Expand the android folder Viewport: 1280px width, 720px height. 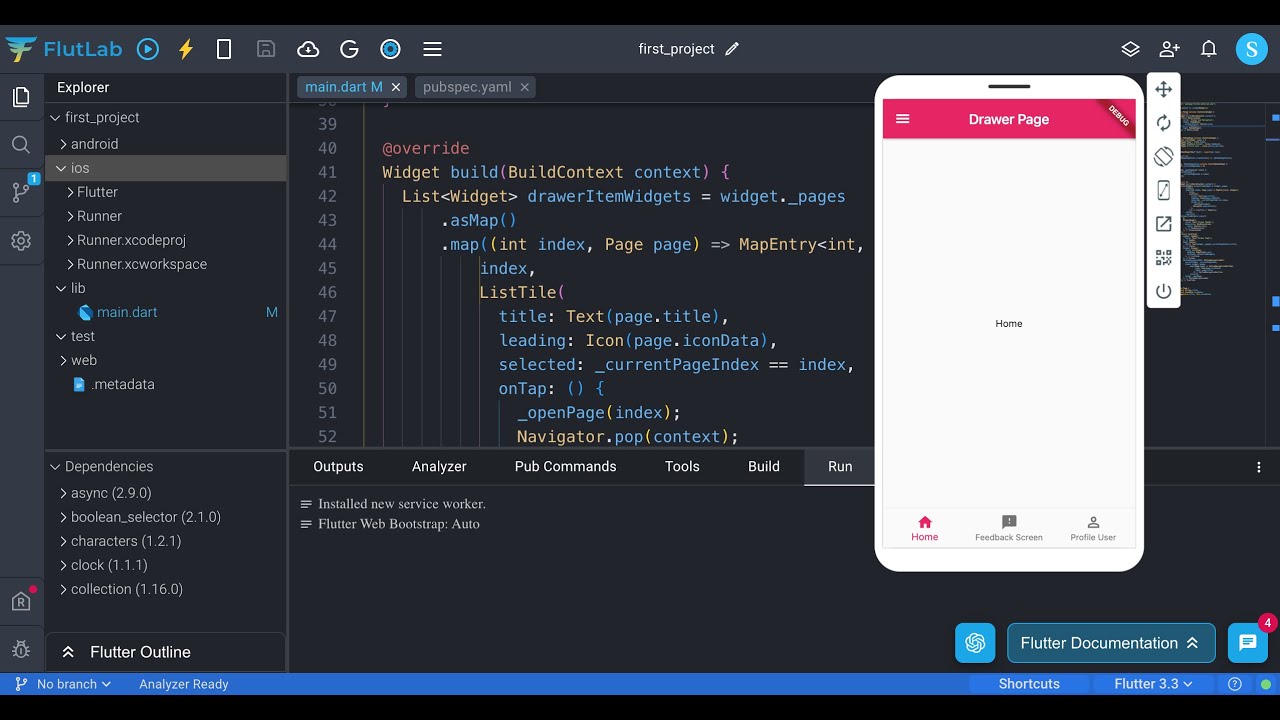click(x=63, y=144)
